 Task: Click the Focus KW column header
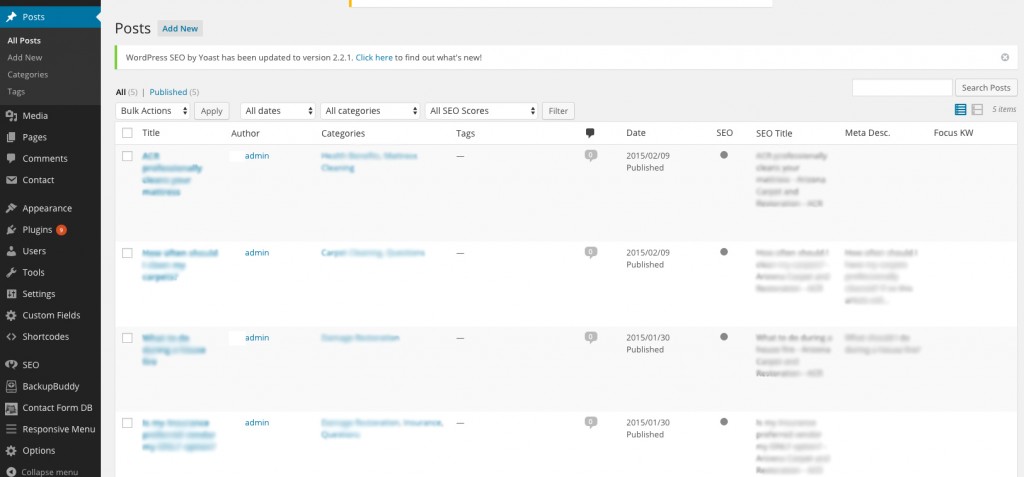coord(954,133)
